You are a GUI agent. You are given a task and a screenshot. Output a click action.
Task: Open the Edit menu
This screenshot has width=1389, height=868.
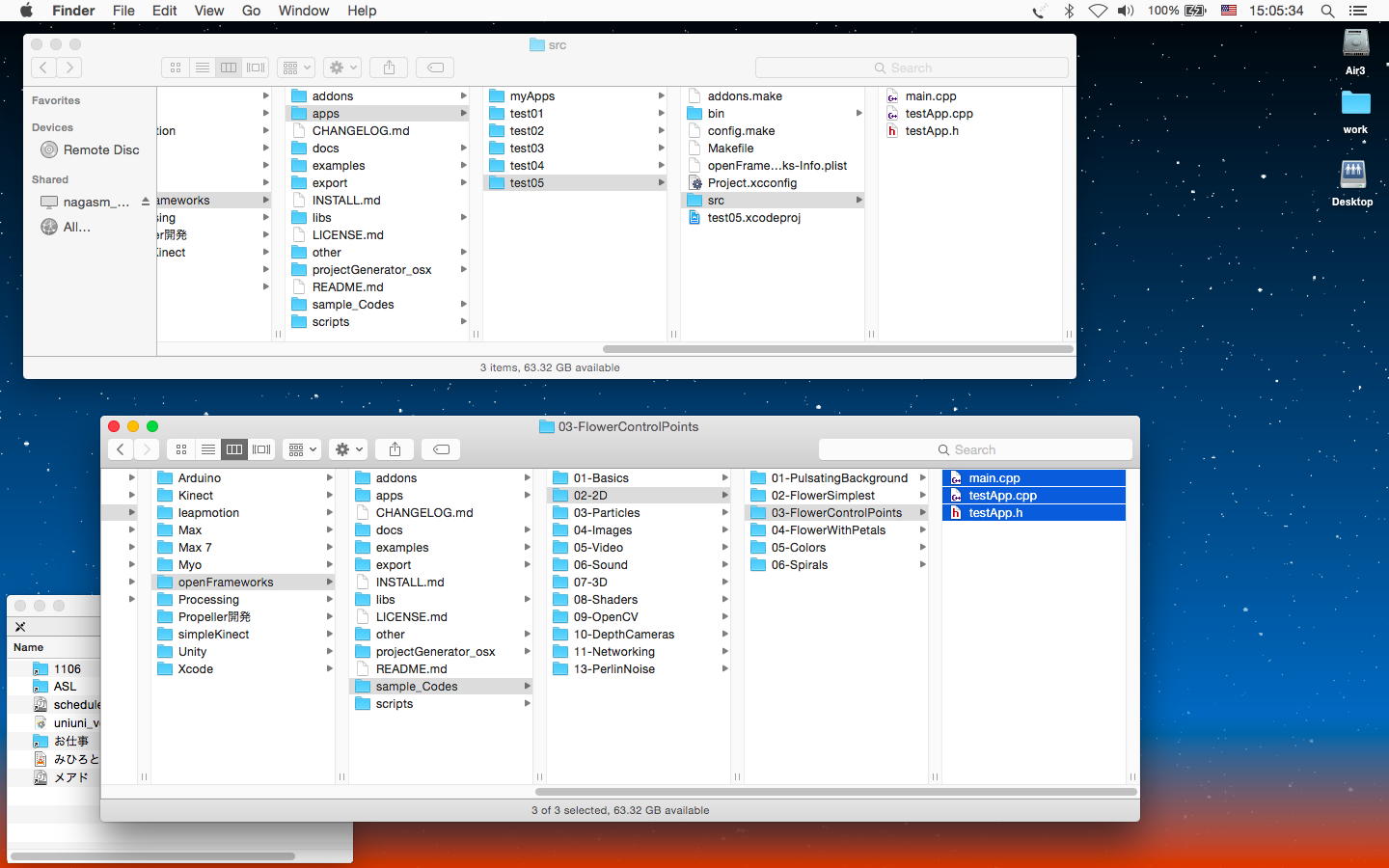165,11
